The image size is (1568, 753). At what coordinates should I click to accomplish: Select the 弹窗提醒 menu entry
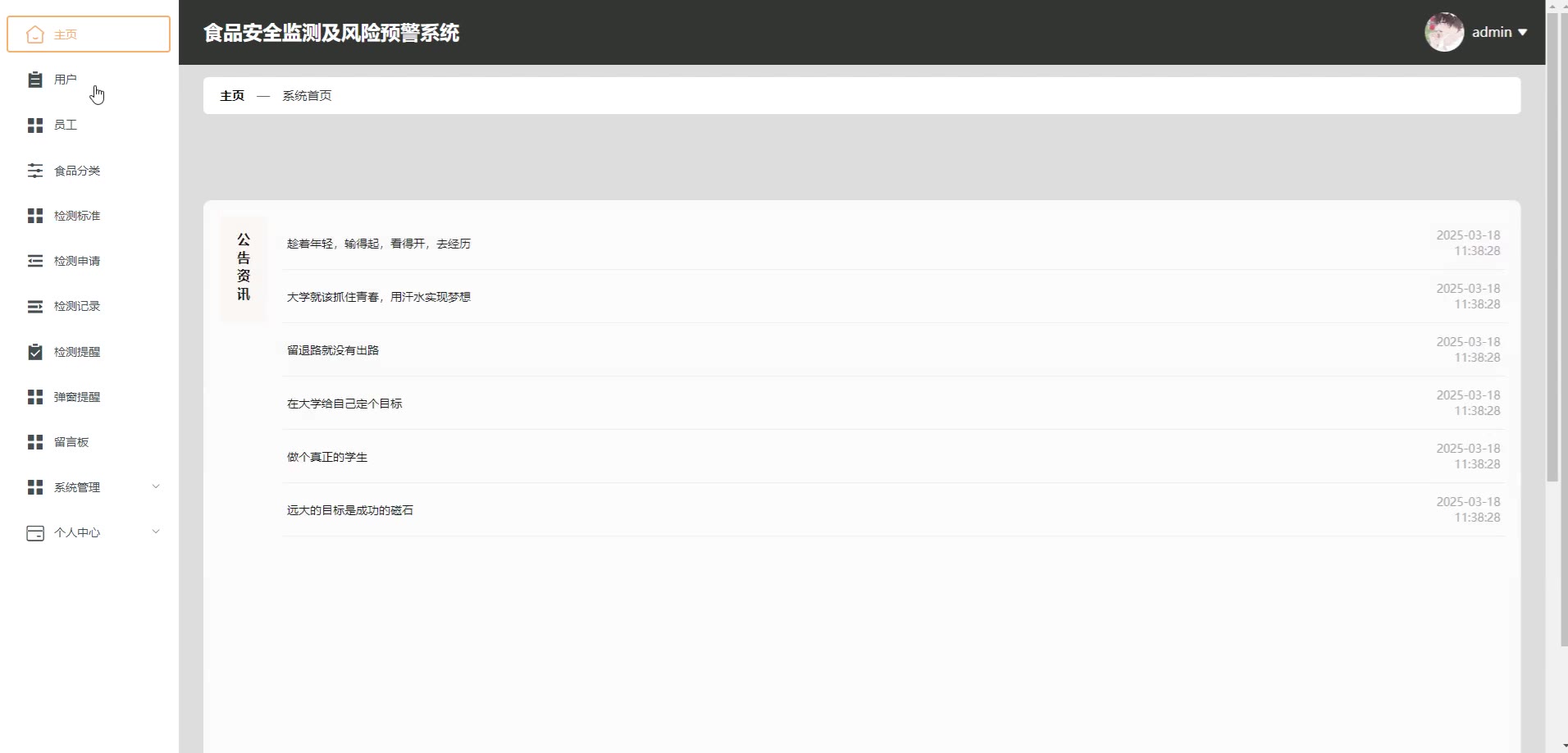point(89,397)
